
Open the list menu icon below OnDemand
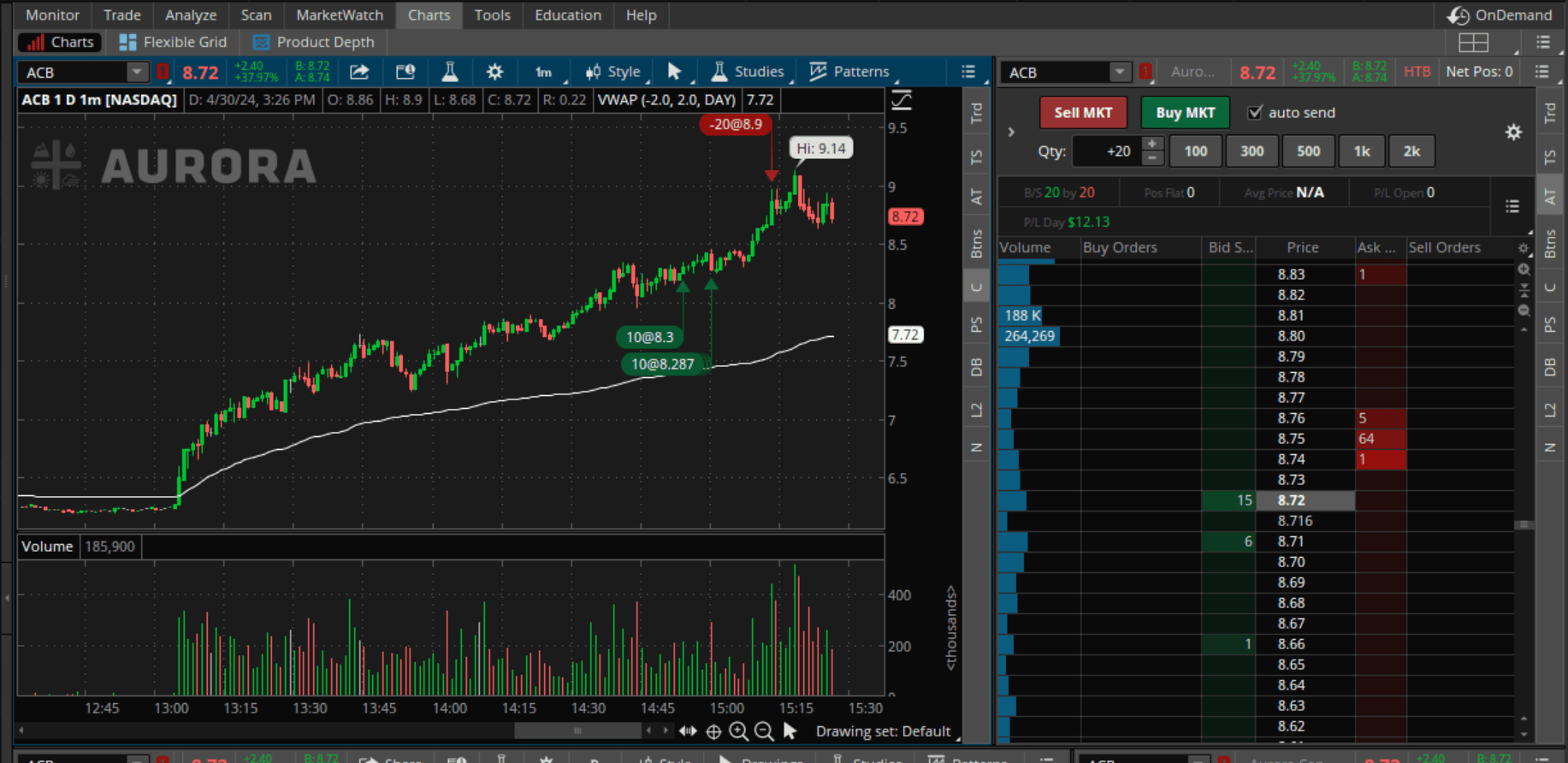point(1543,42)
